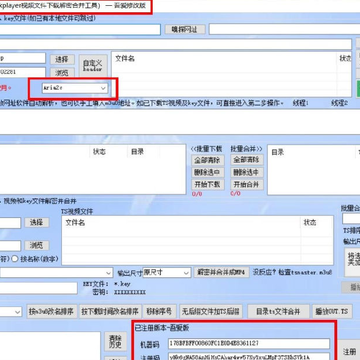Viewport: 360px width, 360px height.
Task: Click the 清除历史 button
Action: tap(115, 341)
